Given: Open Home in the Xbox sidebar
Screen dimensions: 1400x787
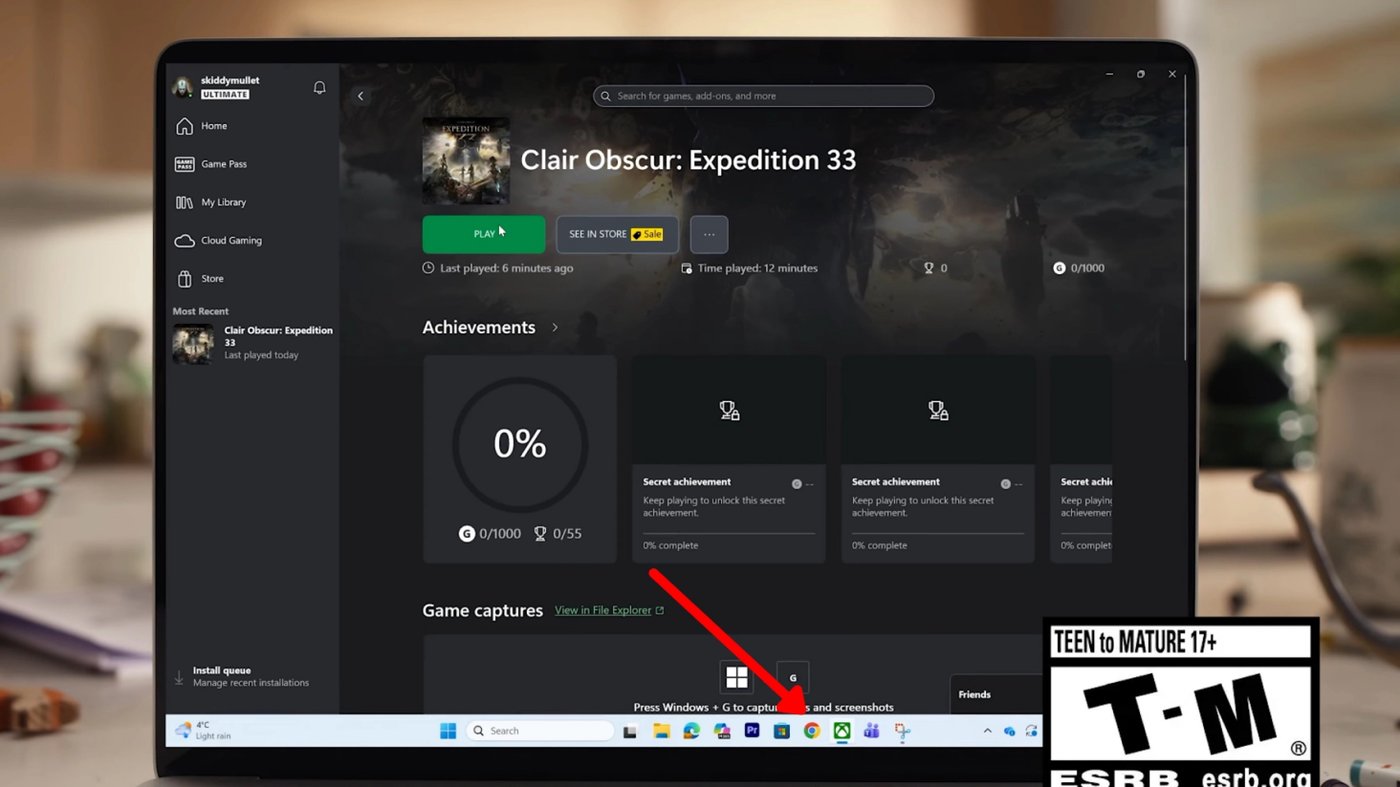Looking at the screenshot, I should [213, 126].
